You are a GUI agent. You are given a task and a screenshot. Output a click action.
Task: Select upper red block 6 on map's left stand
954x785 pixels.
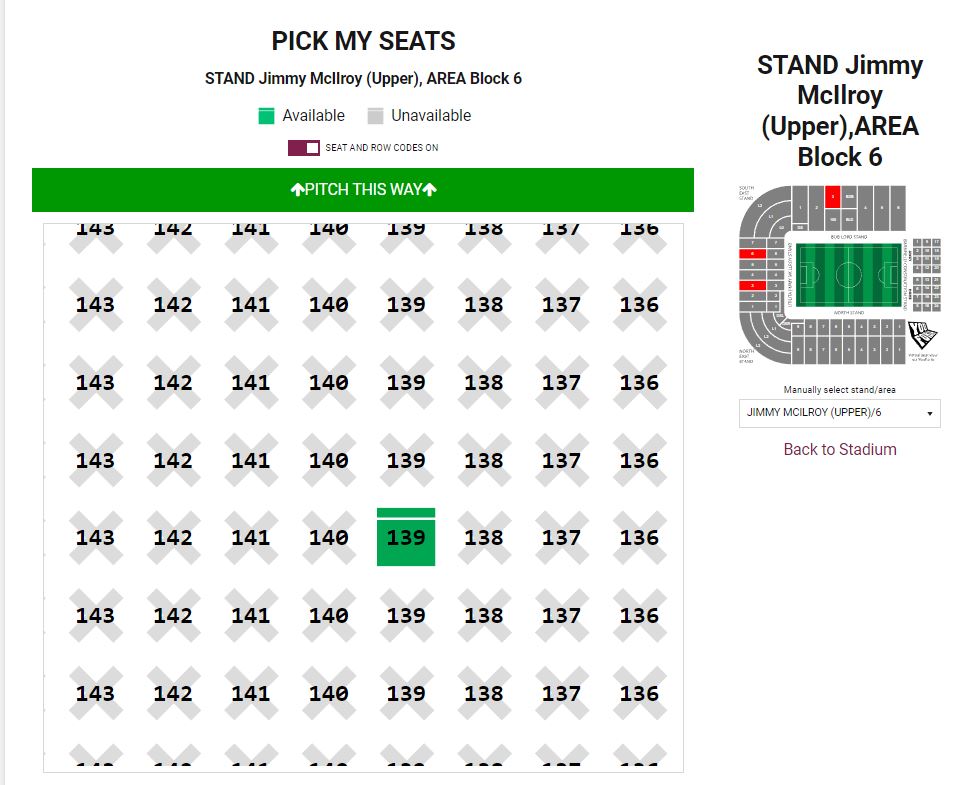point(752,254)
